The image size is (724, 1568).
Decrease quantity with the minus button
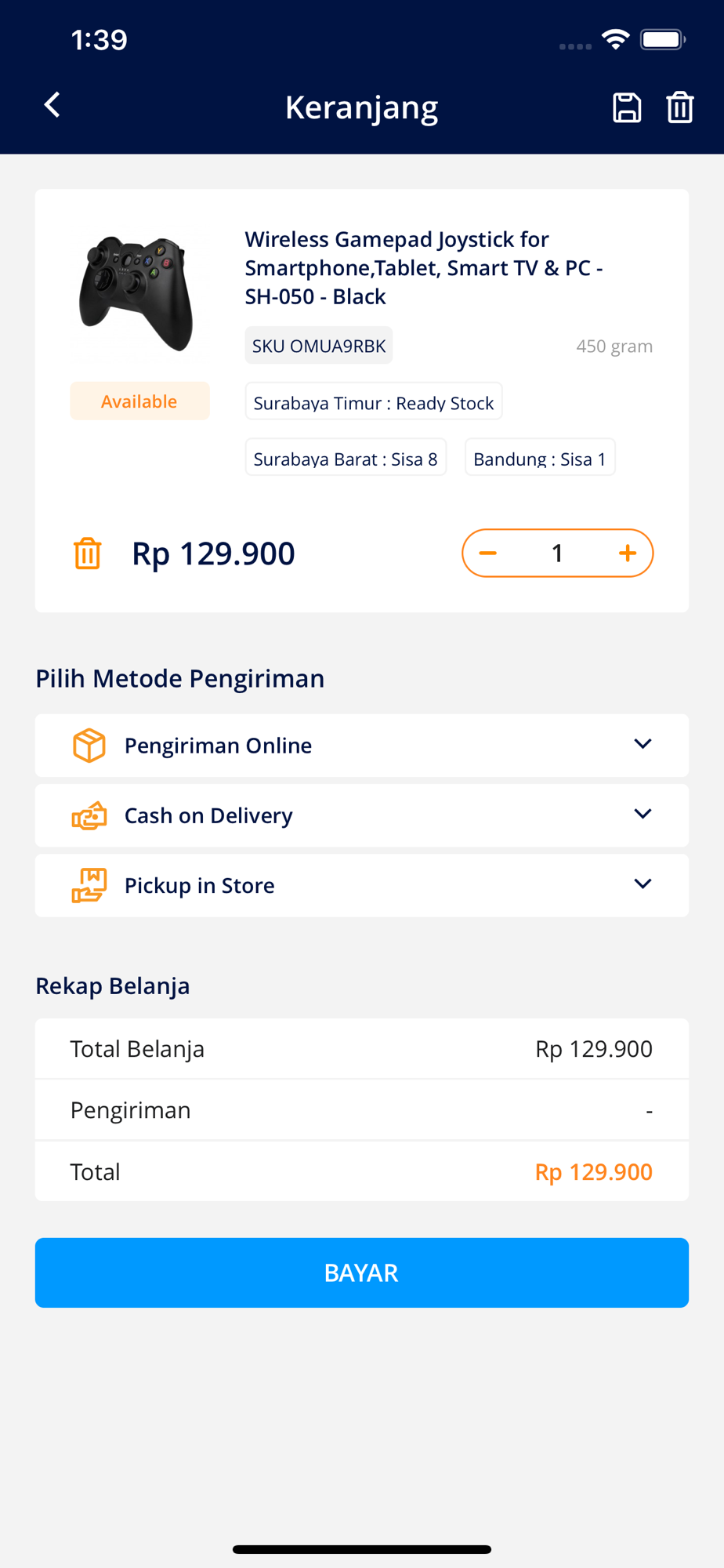488,554
